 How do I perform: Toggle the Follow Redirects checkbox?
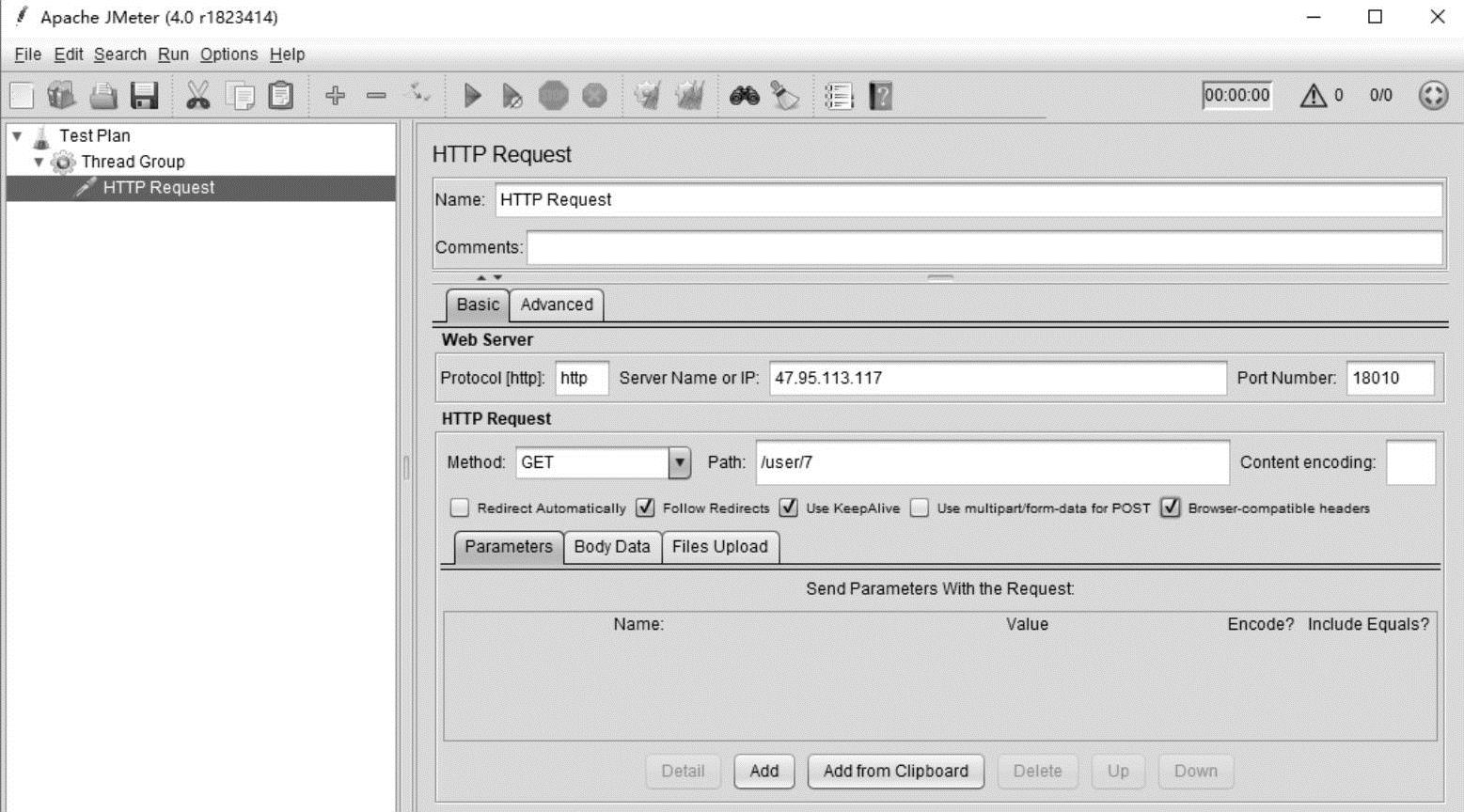pyautogui.click(x=645, y=508)
